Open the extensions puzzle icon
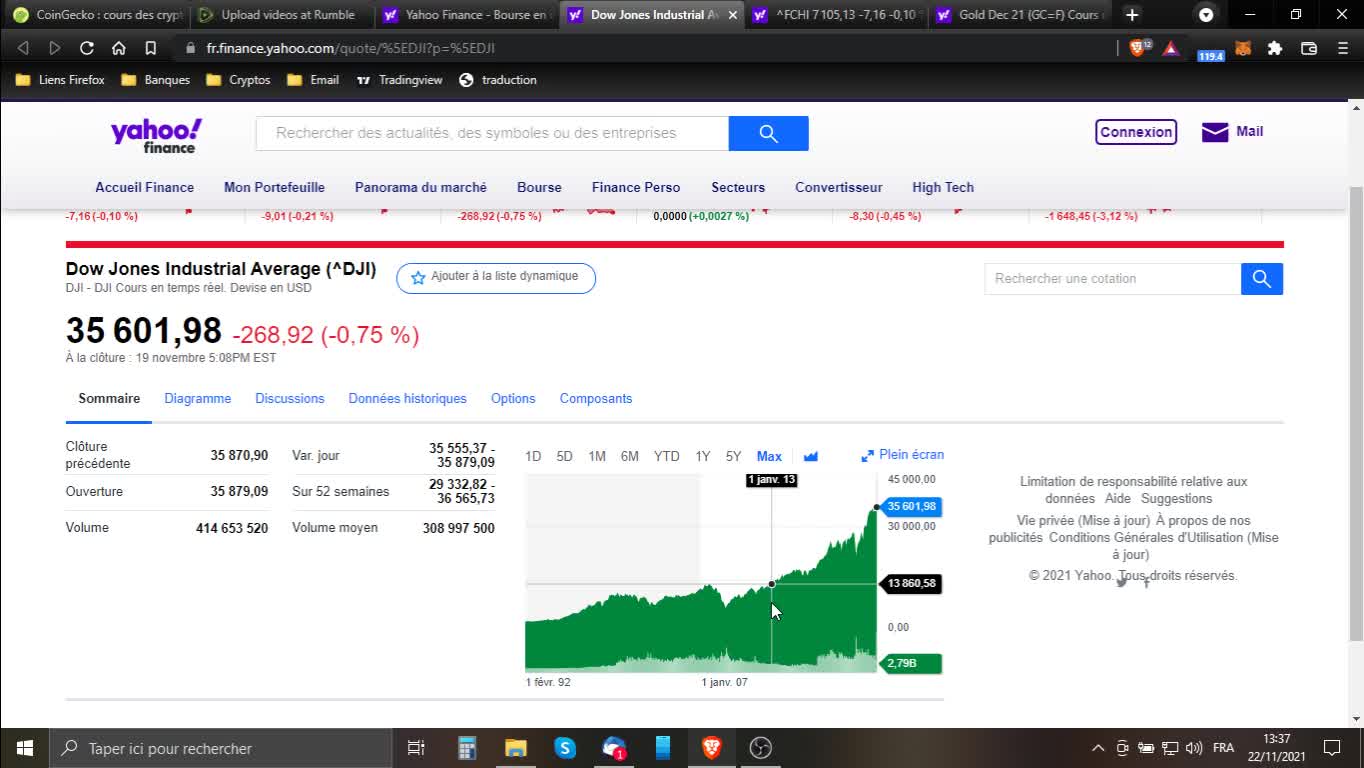The height and width of the screenshot is (768, 1364). click(1275, 48)
